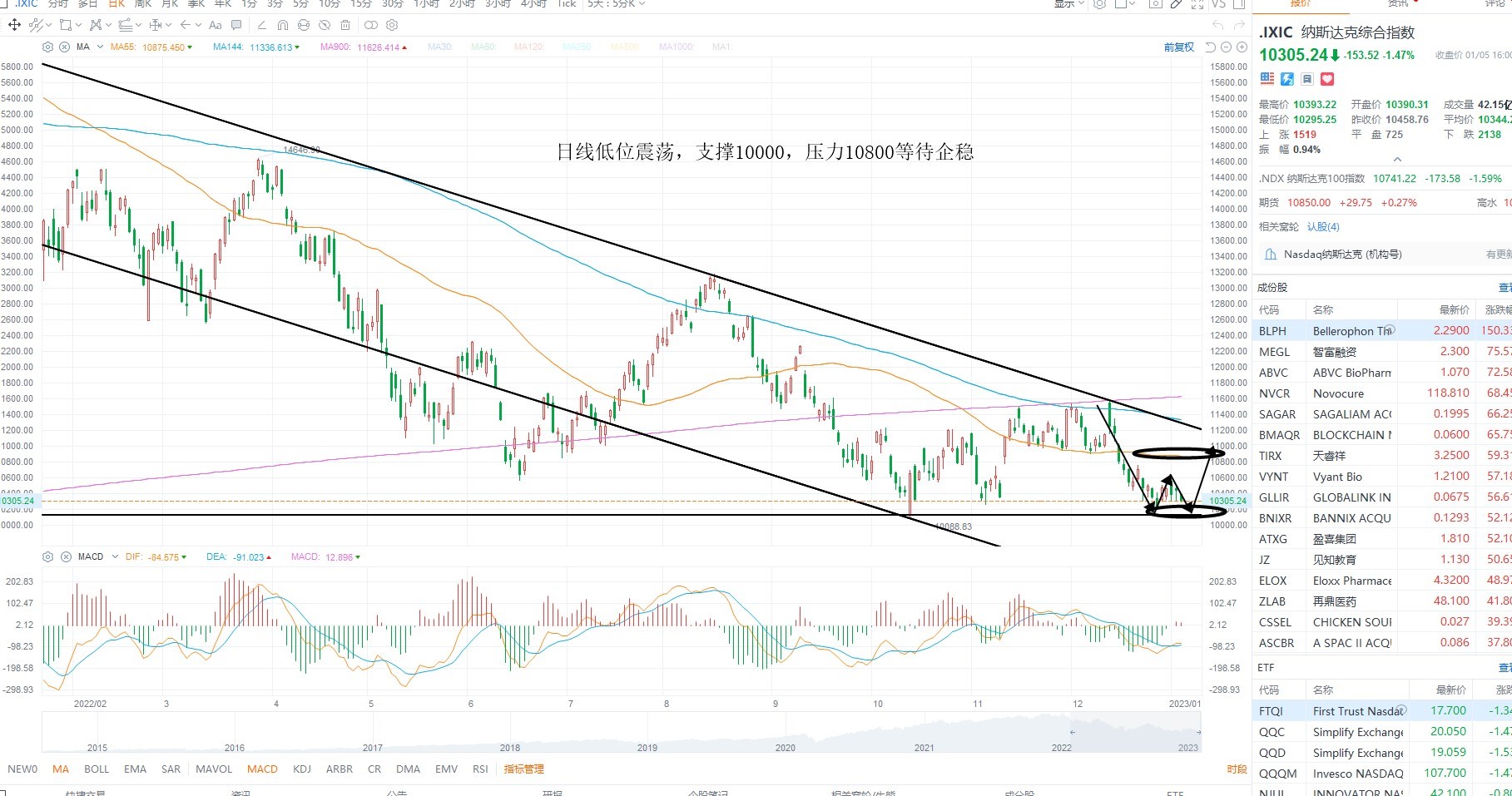Pick the Aa text annotation tool
The width and height of the screenshot is (1512, 796).
coord(216,25)
